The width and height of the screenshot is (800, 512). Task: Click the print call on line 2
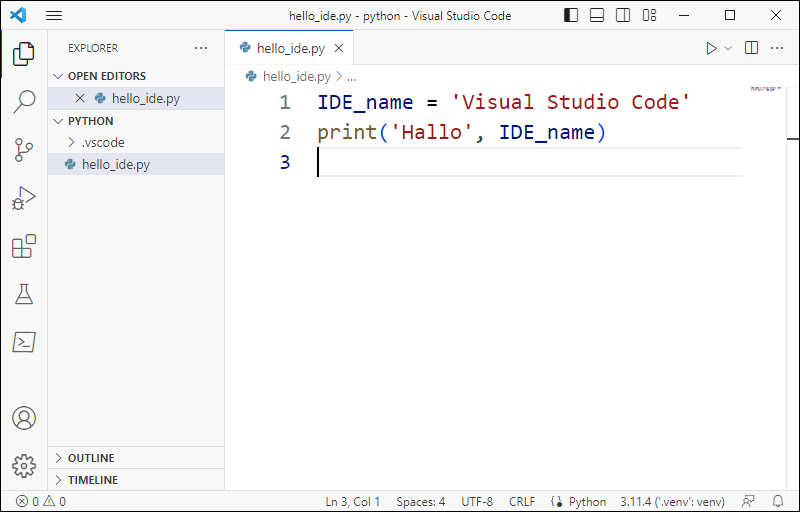[347, 133]
